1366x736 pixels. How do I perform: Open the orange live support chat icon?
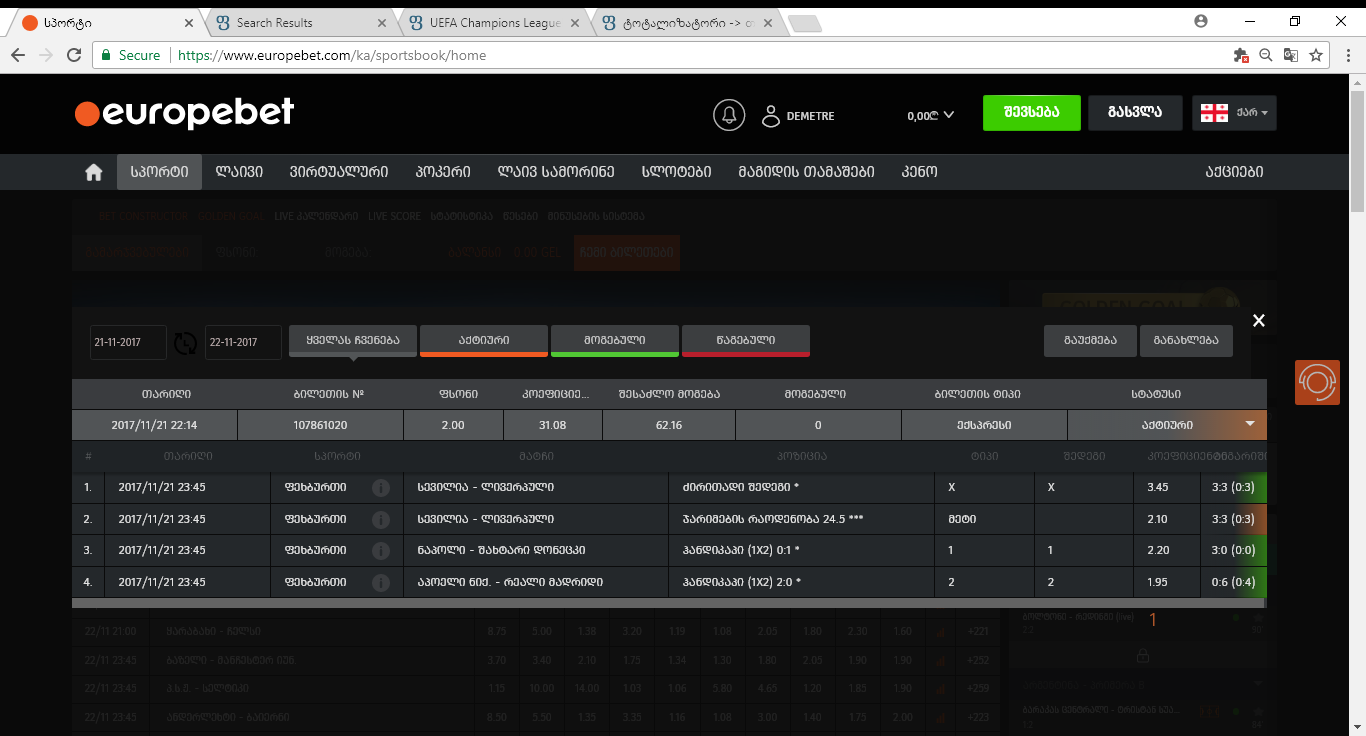click(x=1316, y=382)
